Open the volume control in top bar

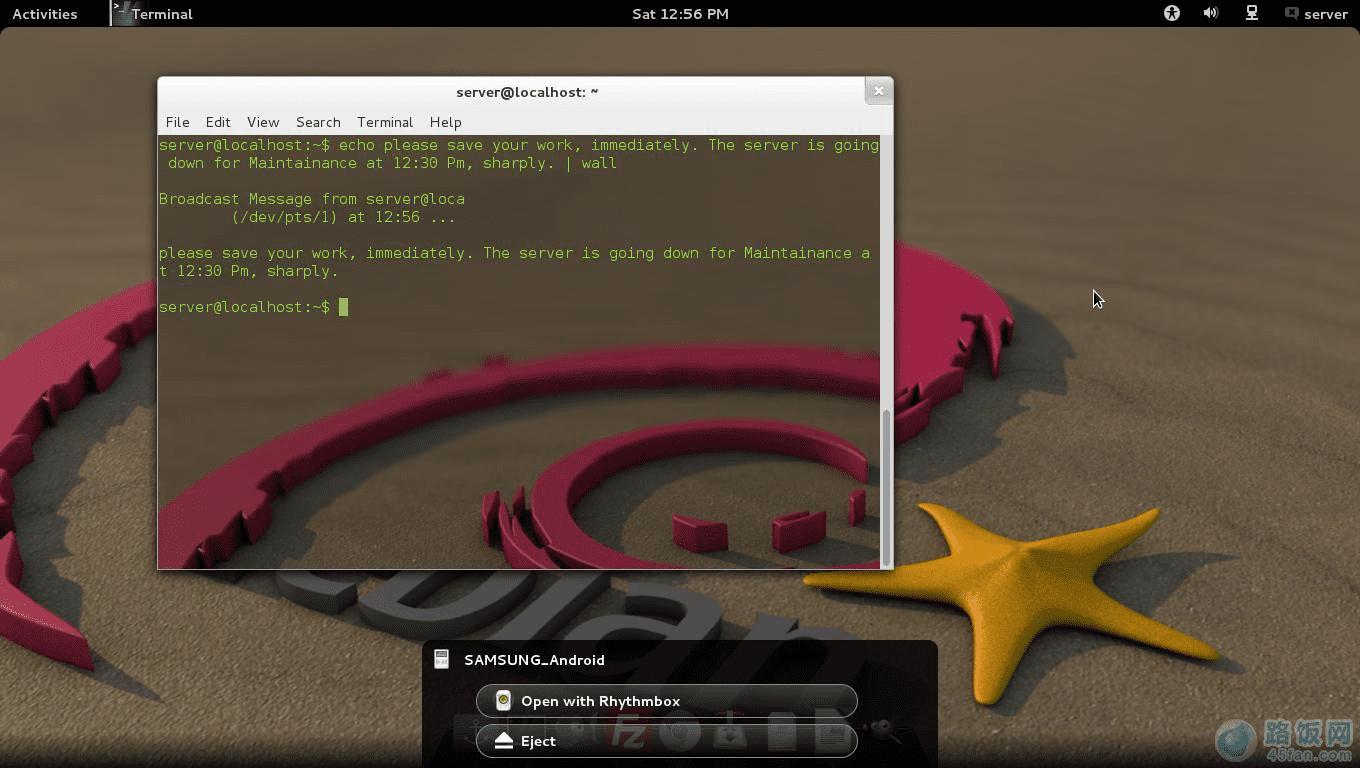(x=1211, y=13)
